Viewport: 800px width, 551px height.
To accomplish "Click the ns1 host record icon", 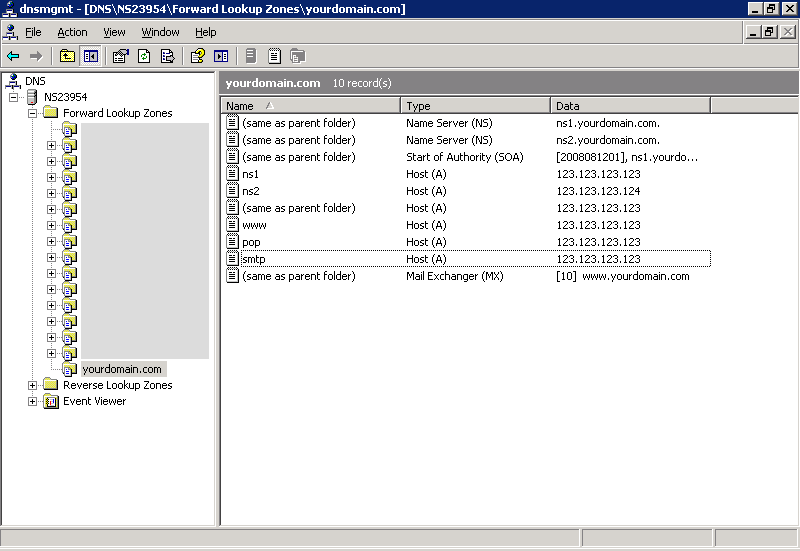I will pyautogui.click(x=232, y=173).
